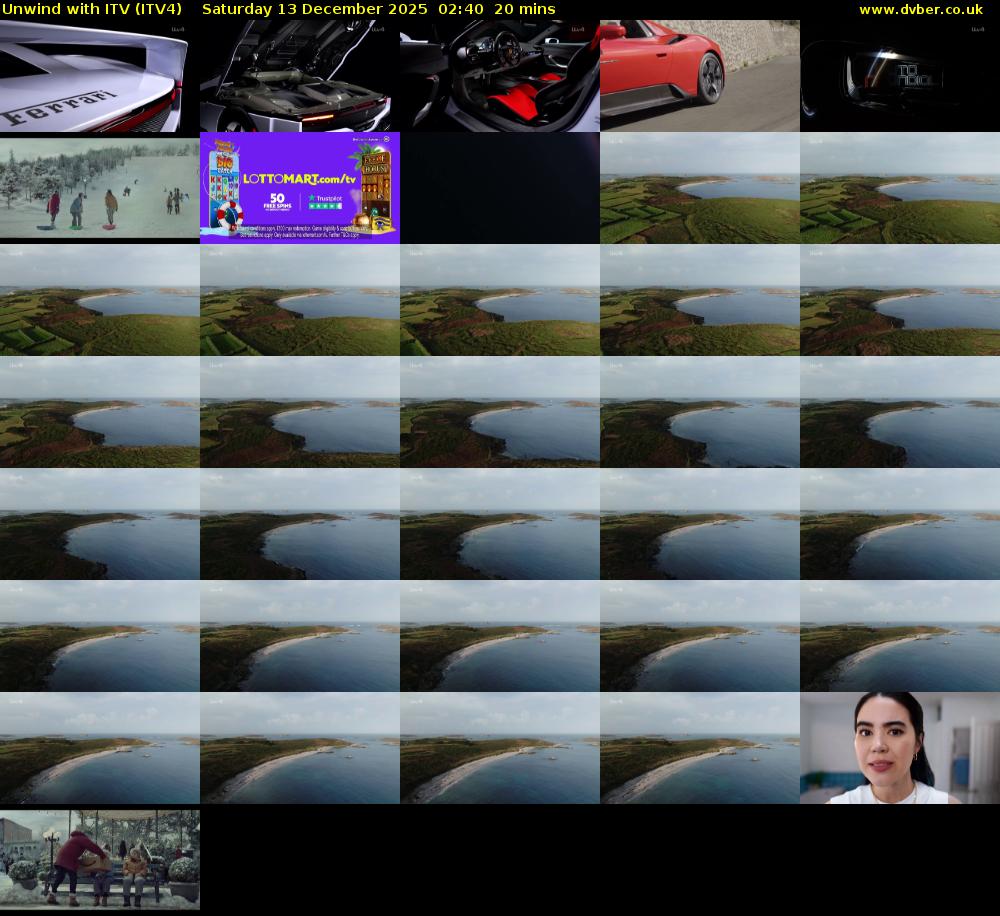The height and width of the screenshot is (916, 1000).
Task: Click the purple Lottomart advert thumbnail
Action: 300,188
